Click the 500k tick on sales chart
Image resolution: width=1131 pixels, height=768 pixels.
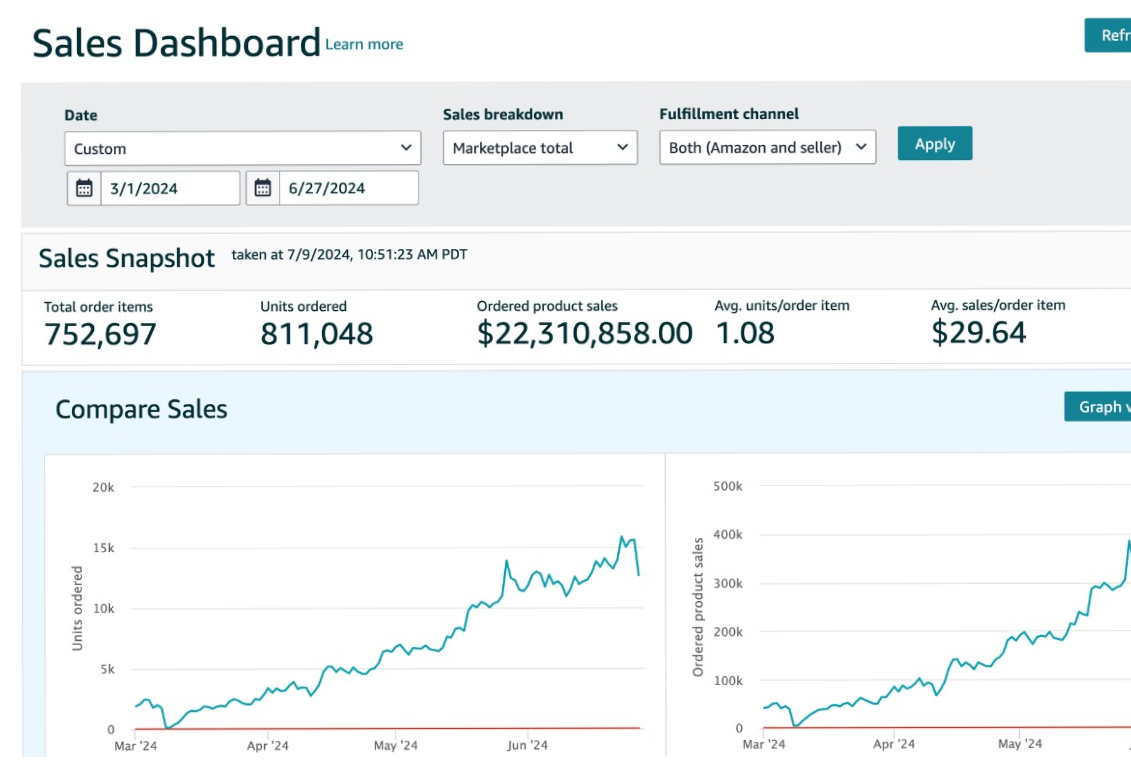click(x=728, y=486)
